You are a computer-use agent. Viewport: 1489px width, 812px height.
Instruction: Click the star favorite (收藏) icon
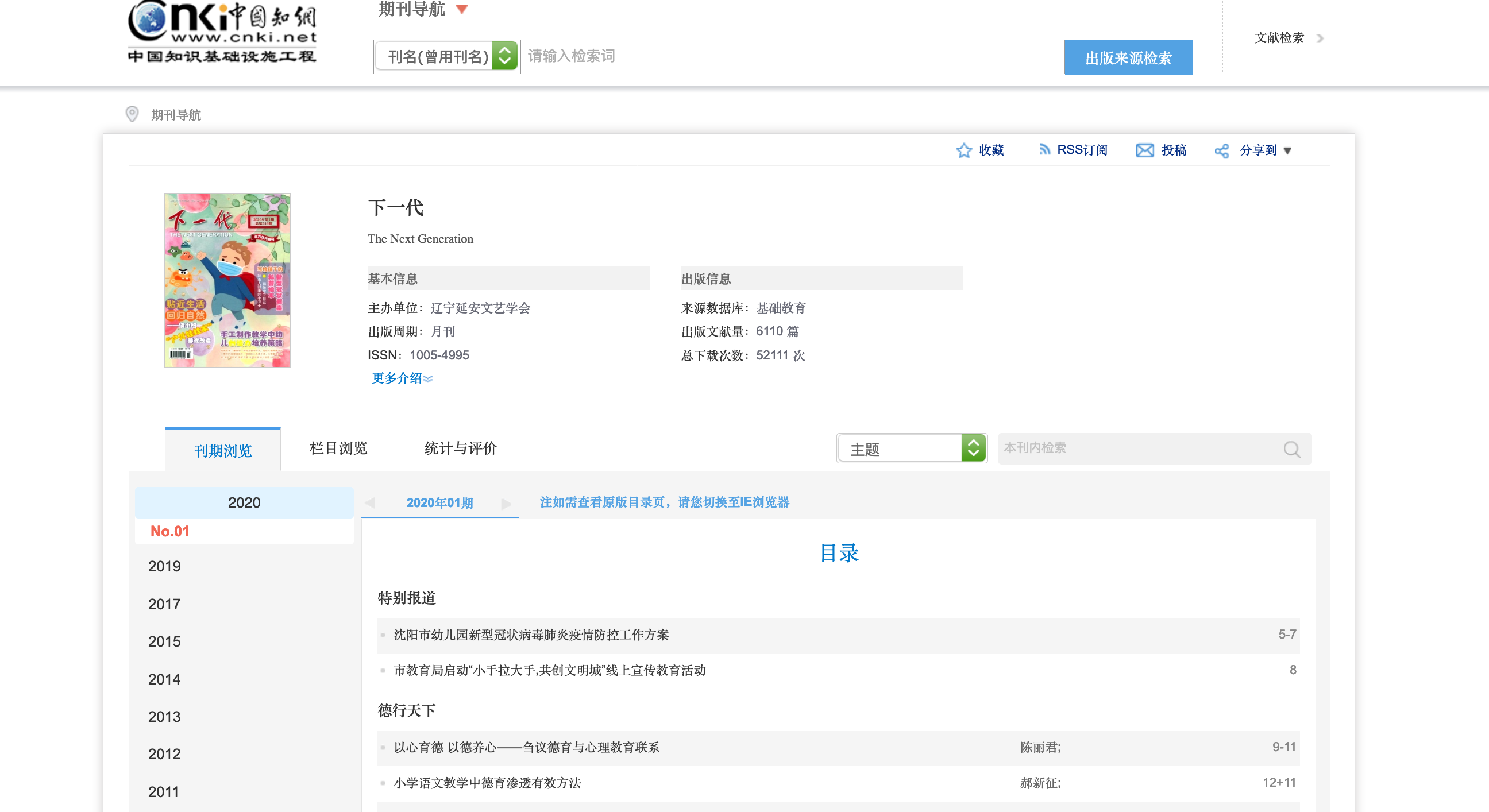963,150
